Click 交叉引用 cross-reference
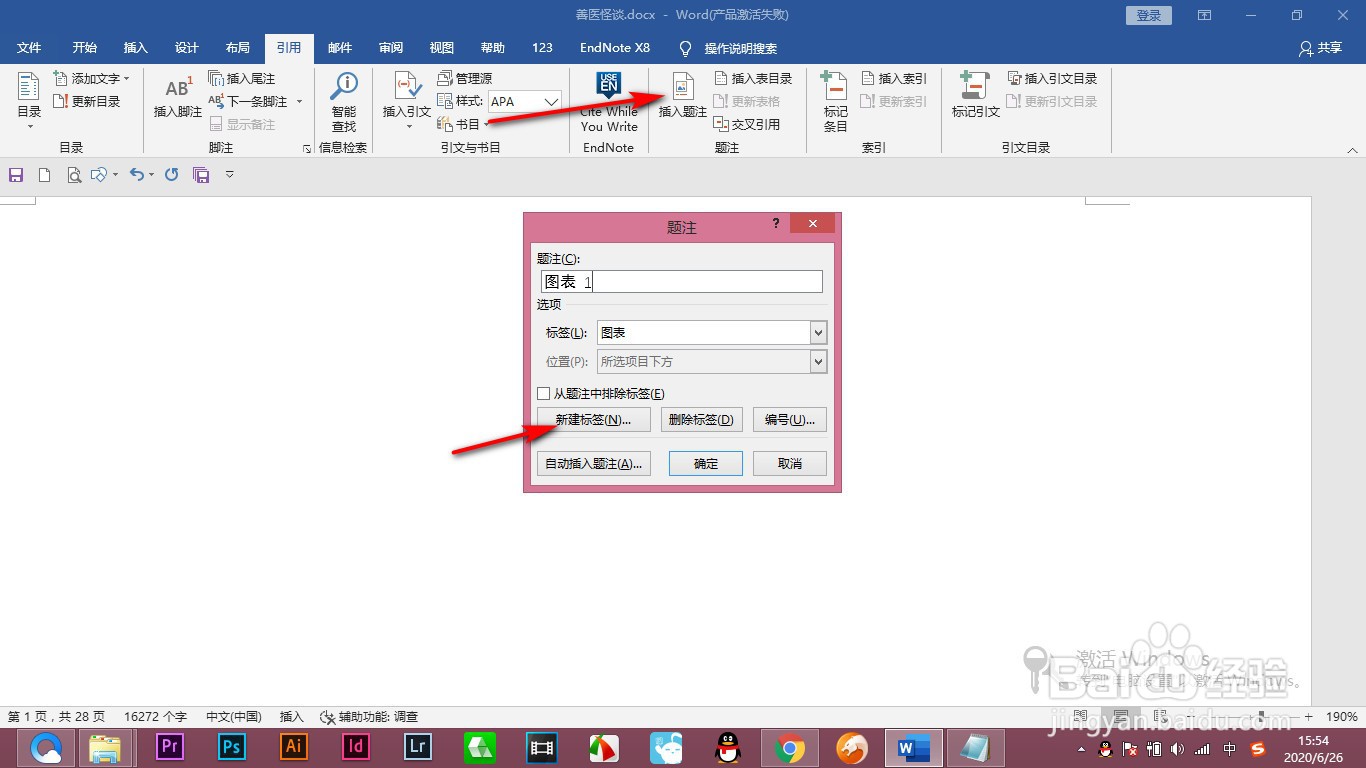Screen dimensions: 1366x768 point(747,124)
